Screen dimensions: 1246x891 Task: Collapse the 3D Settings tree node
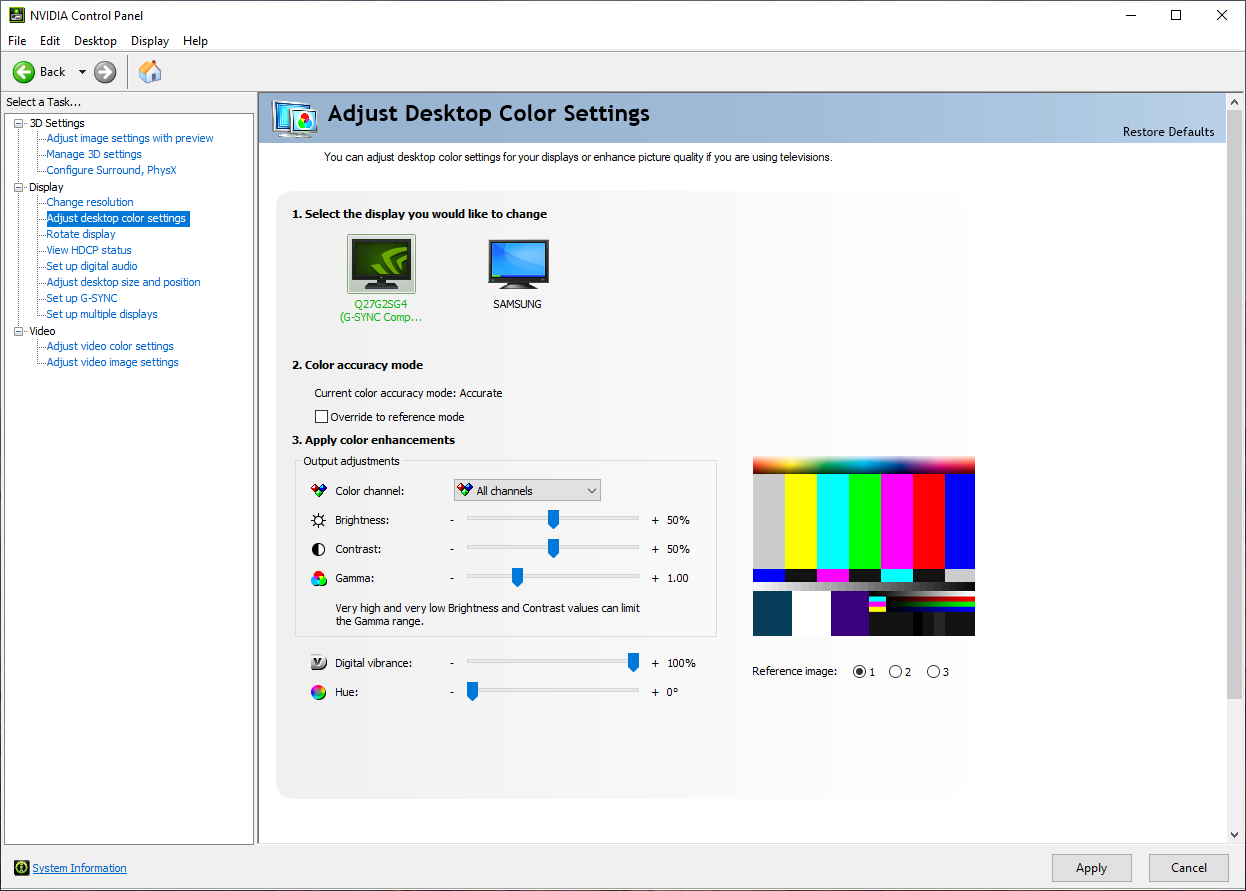pos(18,123)
